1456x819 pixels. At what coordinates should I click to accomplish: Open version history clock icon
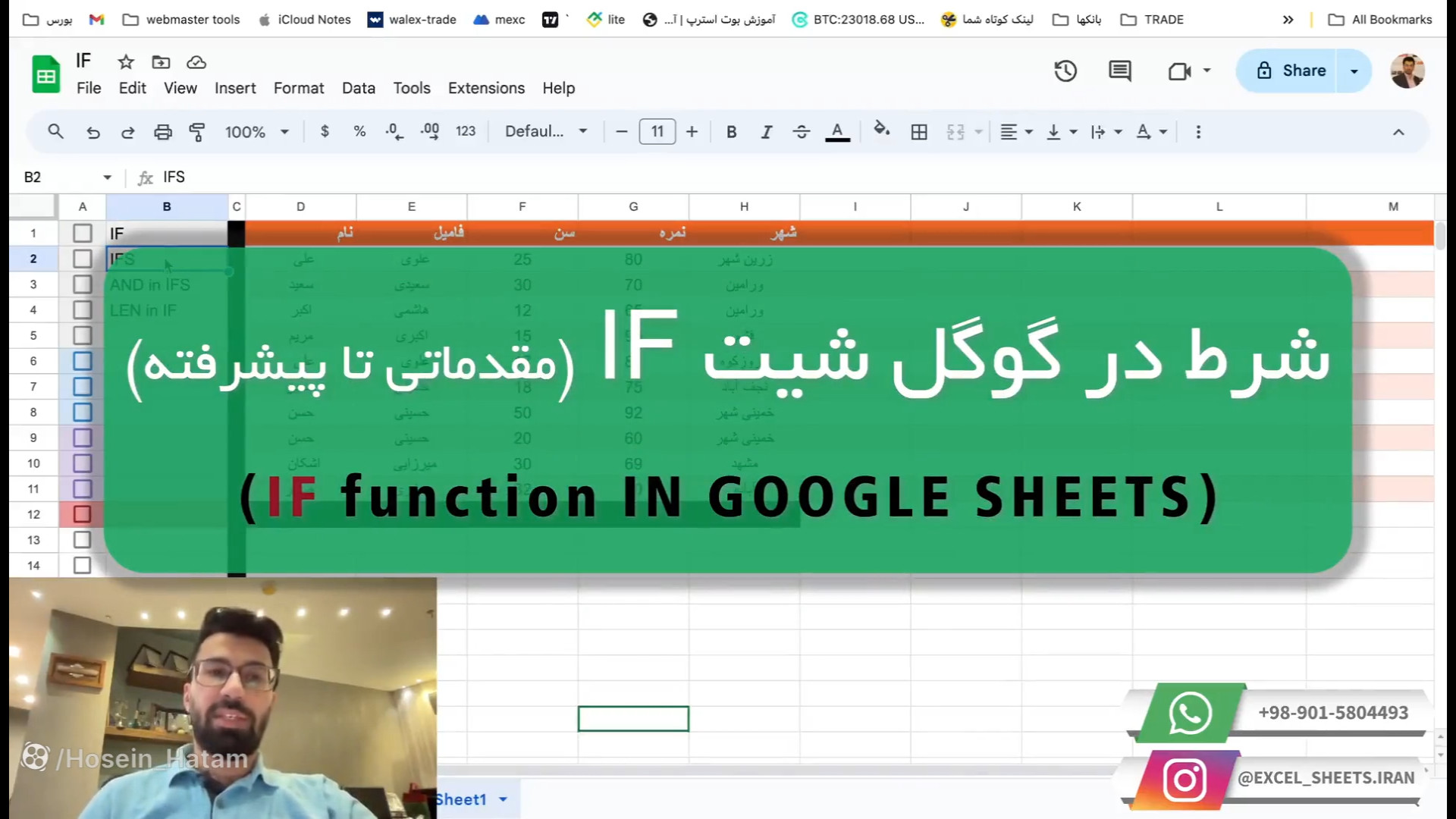point(1065,71)
